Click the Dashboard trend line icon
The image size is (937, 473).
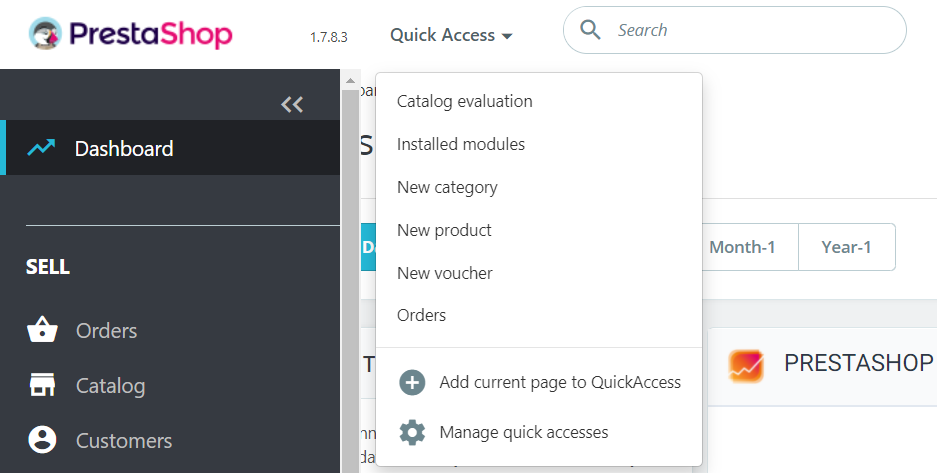click(x=42, y=148)
